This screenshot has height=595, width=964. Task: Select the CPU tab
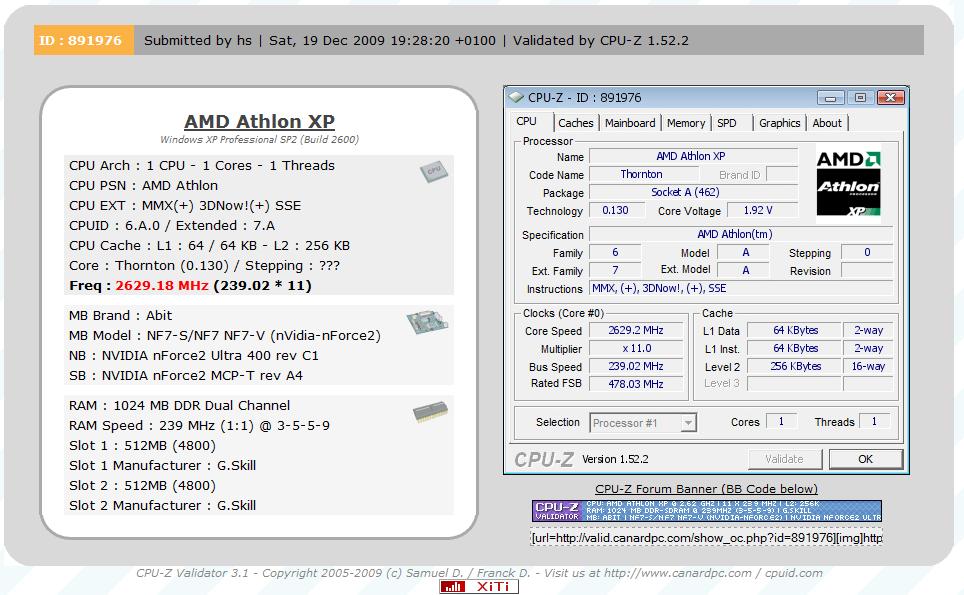pyautogui.click(x=527, y=122)
